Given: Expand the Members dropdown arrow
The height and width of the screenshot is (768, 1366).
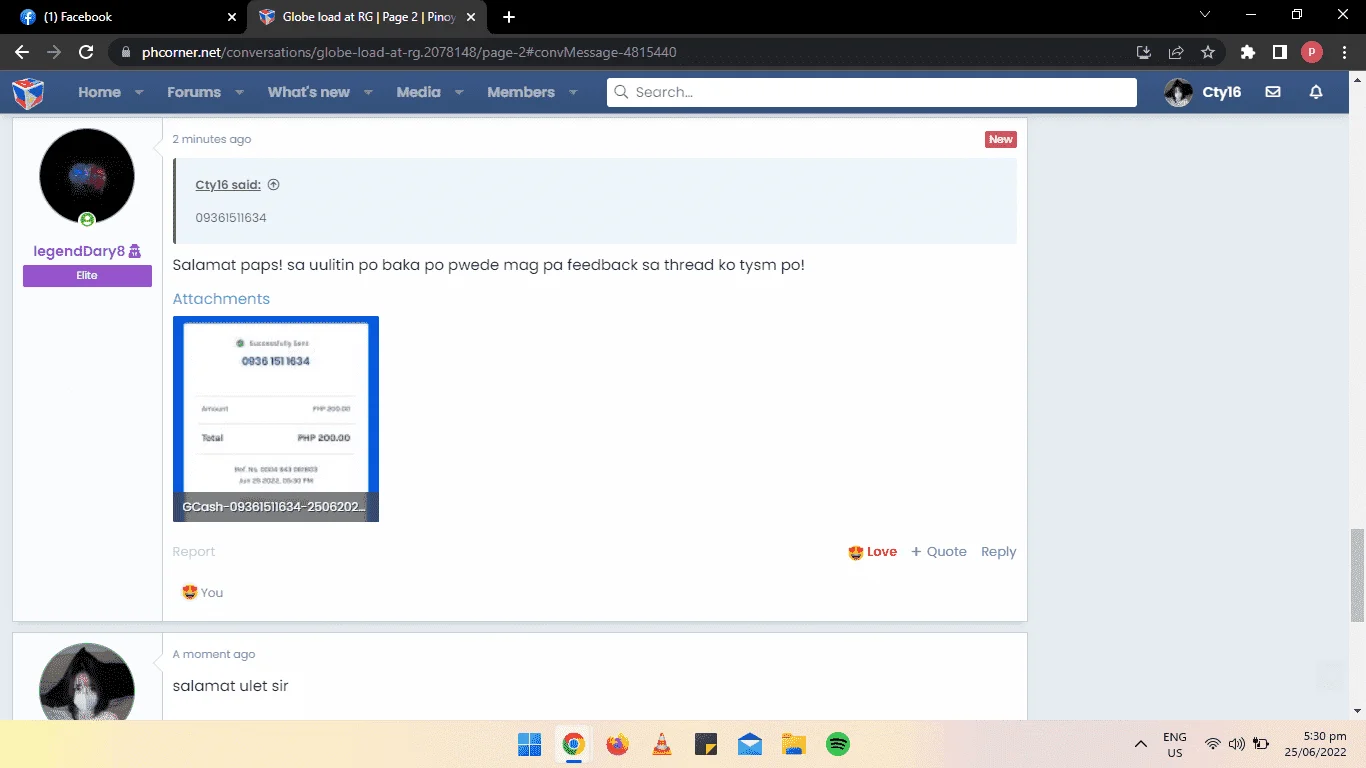Looking at the screenshot, I should (x=573, y=92).
